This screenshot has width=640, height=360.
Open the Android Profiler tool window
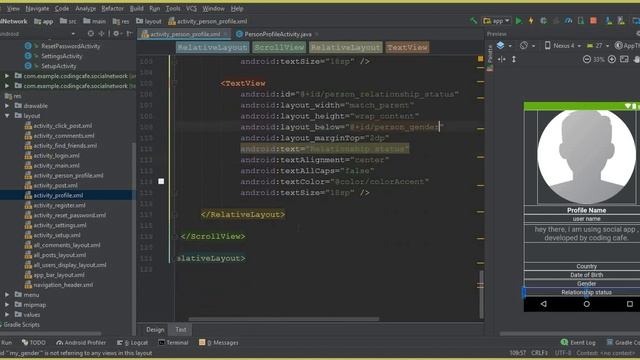pos(81,342)
